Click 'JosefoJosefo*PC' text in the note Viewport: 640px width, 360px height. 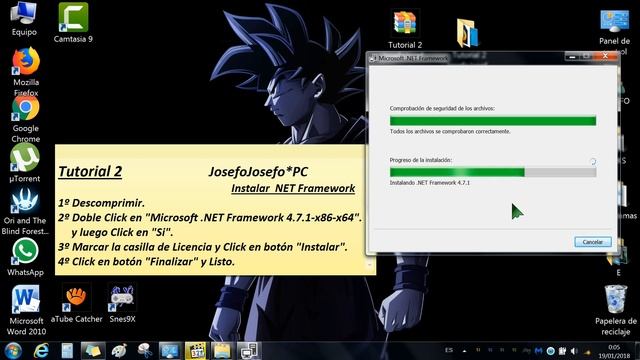(x=258, y=172)
